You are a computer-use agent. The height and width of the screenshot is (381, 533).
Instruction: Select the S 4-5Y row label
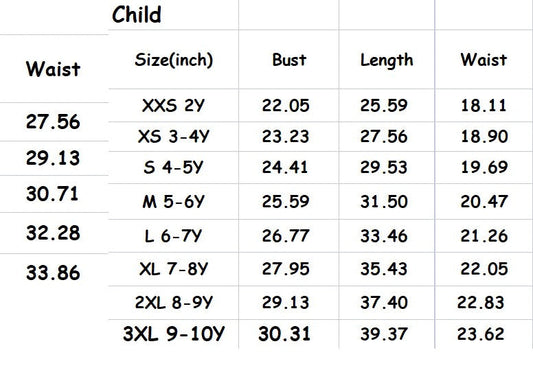[x=173, y=167]
